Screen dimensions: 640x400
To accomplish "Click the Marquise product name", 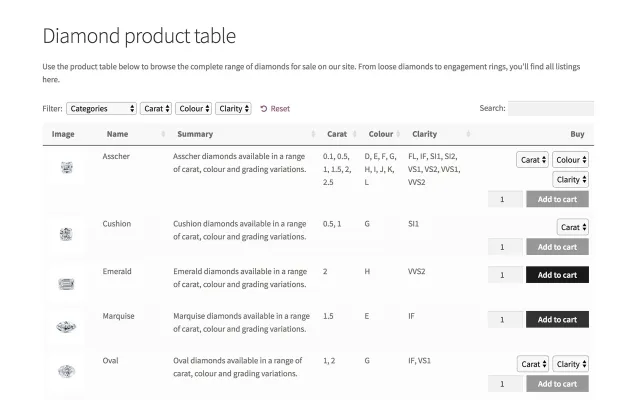I will (x=118, y=316).
